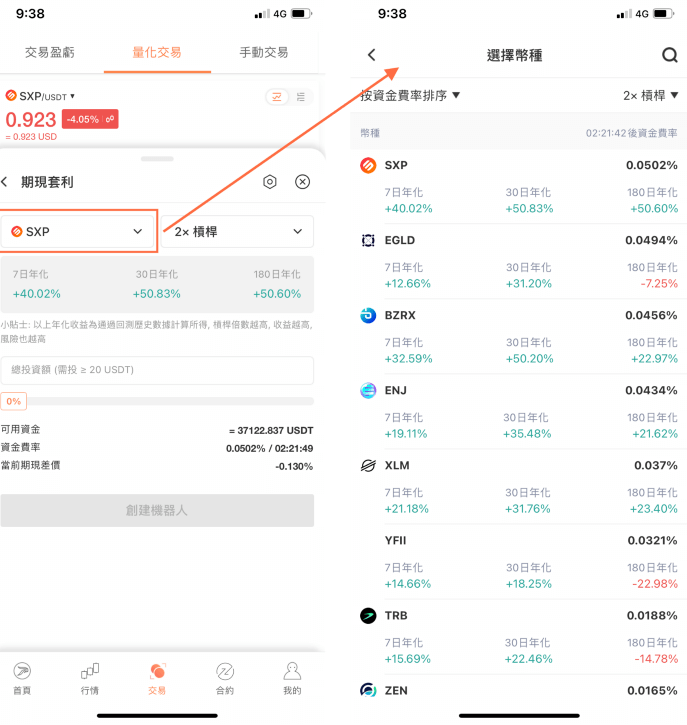The width and height of the screenshot is (687, 725).
Task: Go back from 期現套利 panel
Action: (5, 182)
